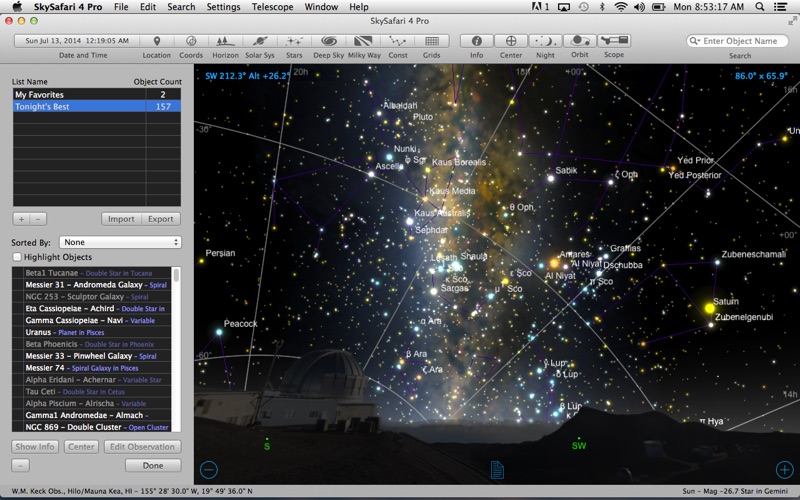The width and height of the screenshot is (800, 500).
Task: Click Saturn on the sky chart
Action: 710,308
